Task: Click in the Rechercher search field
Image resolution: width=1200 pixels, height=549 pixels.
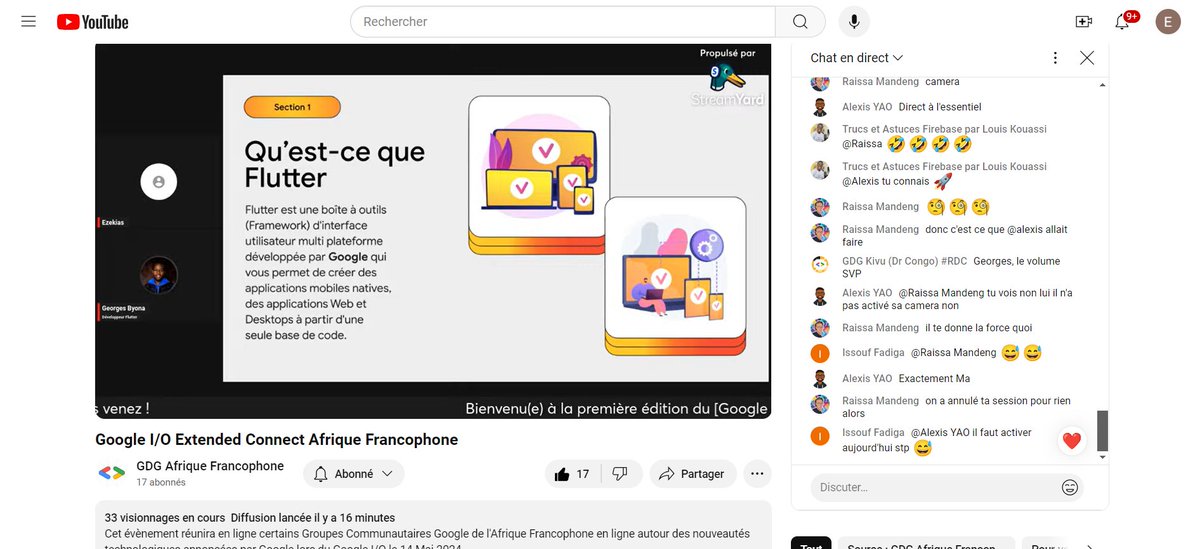Action: [563, 21]
